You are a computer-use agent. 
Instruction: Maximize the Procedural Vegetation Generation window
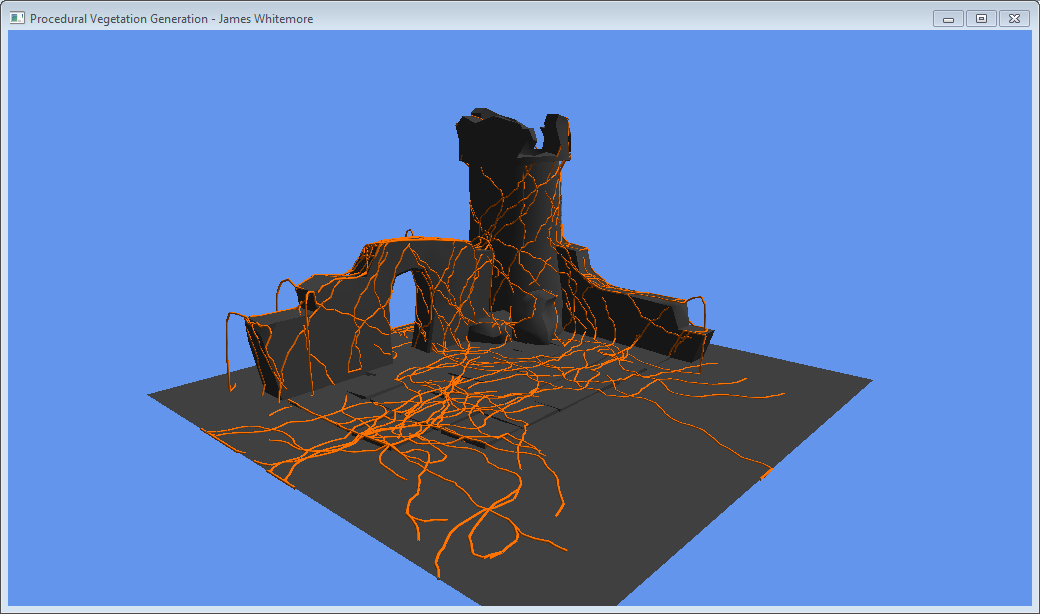pyautogui.click(x=981, y=19)
